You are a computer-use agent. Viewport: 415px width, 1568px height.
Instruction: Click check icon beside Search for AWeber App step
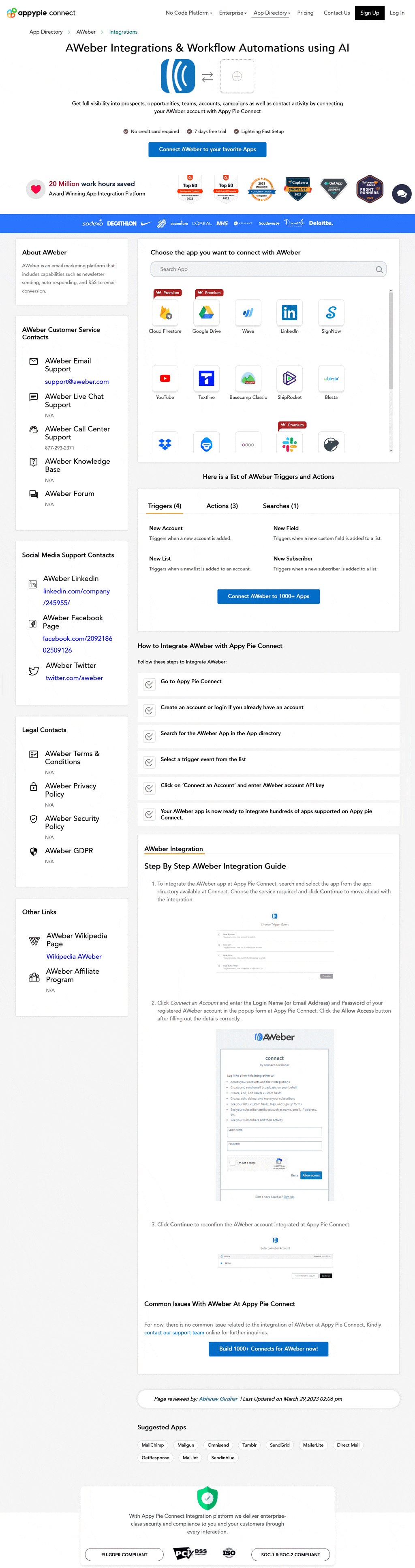coord(149,736)
